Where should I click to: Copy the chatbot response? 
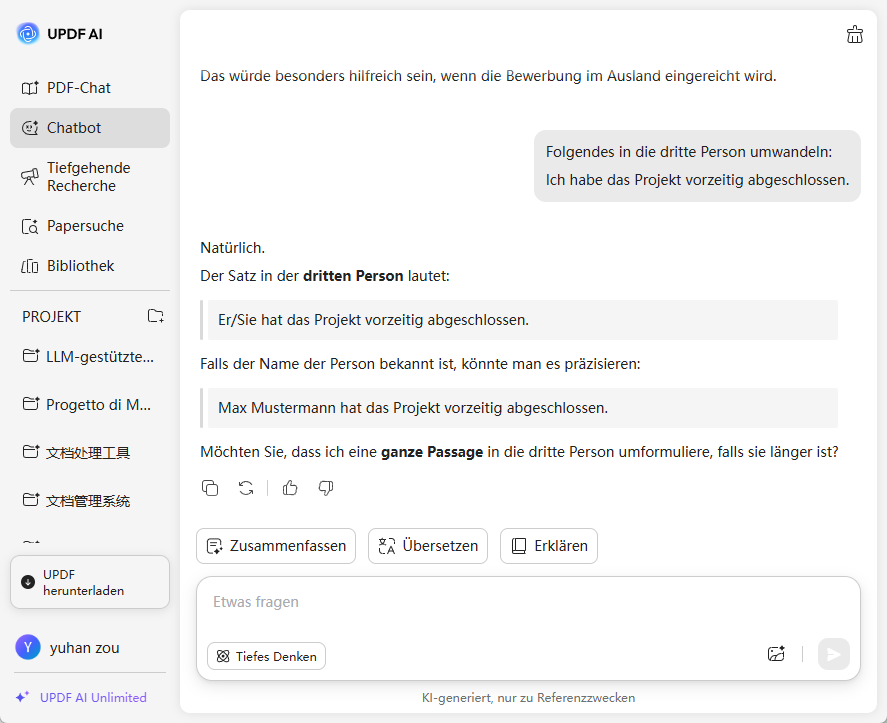point(210,488)
